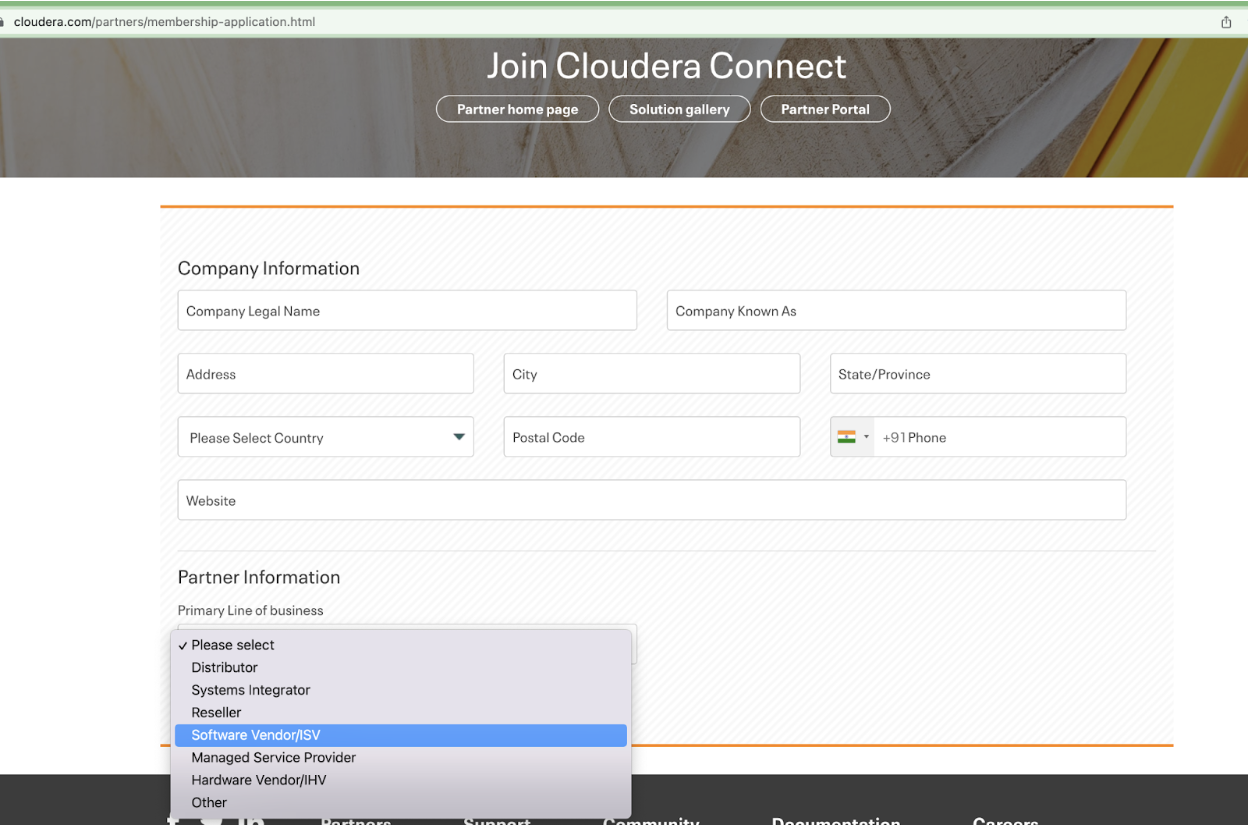
Task: Pick Reseller from the dropdown list
Action: 401,712
